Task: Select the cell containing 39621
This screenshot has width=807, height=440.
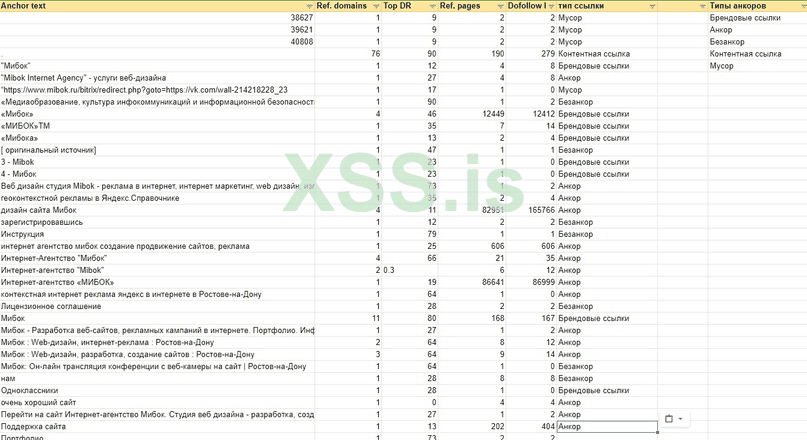Action: click(157, 30)
